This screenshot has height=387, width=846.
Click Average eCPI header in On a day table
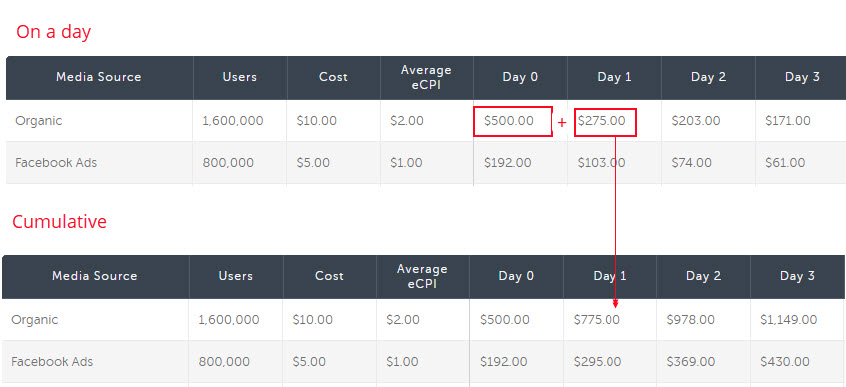point(426,77)
